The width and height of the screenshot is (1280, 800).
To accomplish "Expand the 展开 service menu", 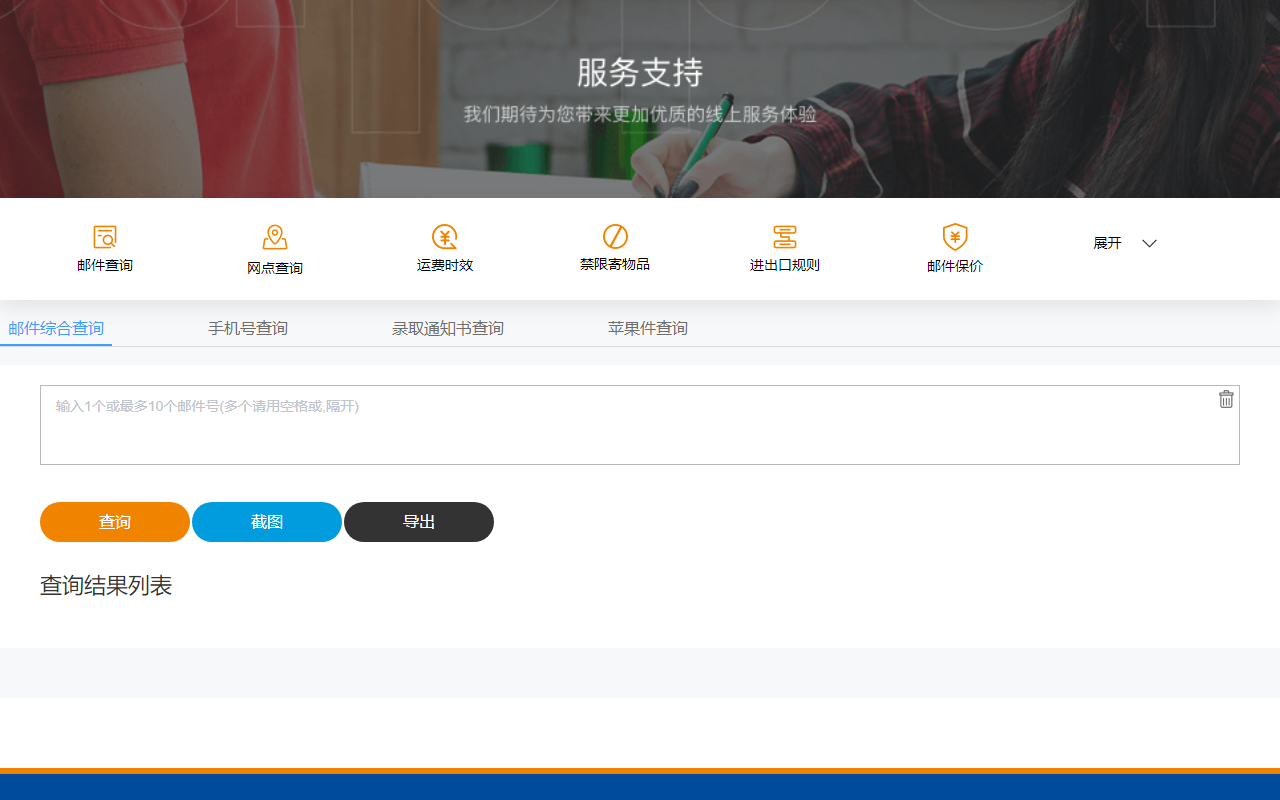I will (1106, 243).
